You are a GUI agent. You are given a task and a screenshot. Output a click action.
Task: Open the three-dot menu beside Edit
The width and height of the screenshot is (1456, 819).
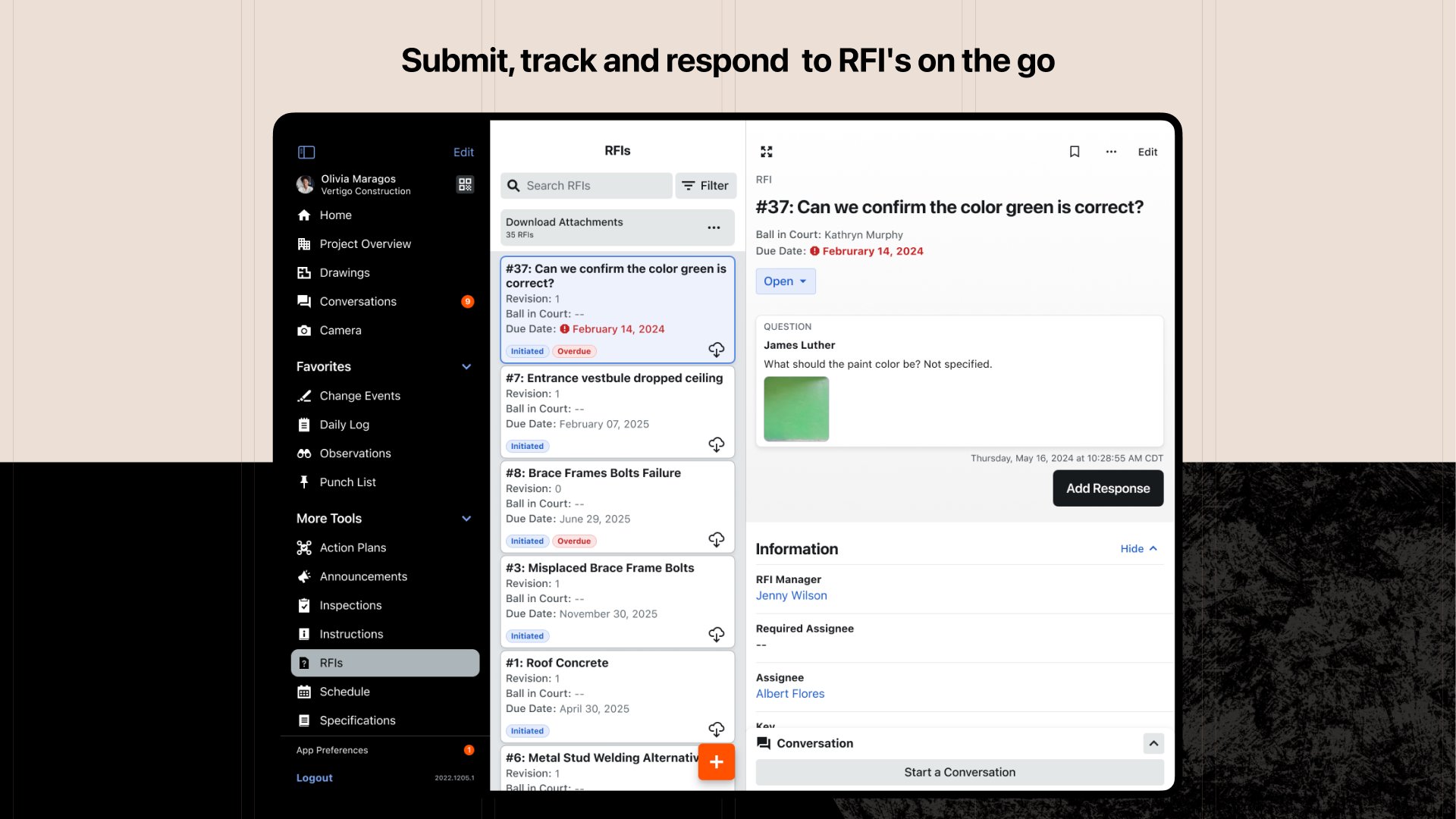click(x=1111, y=152)
